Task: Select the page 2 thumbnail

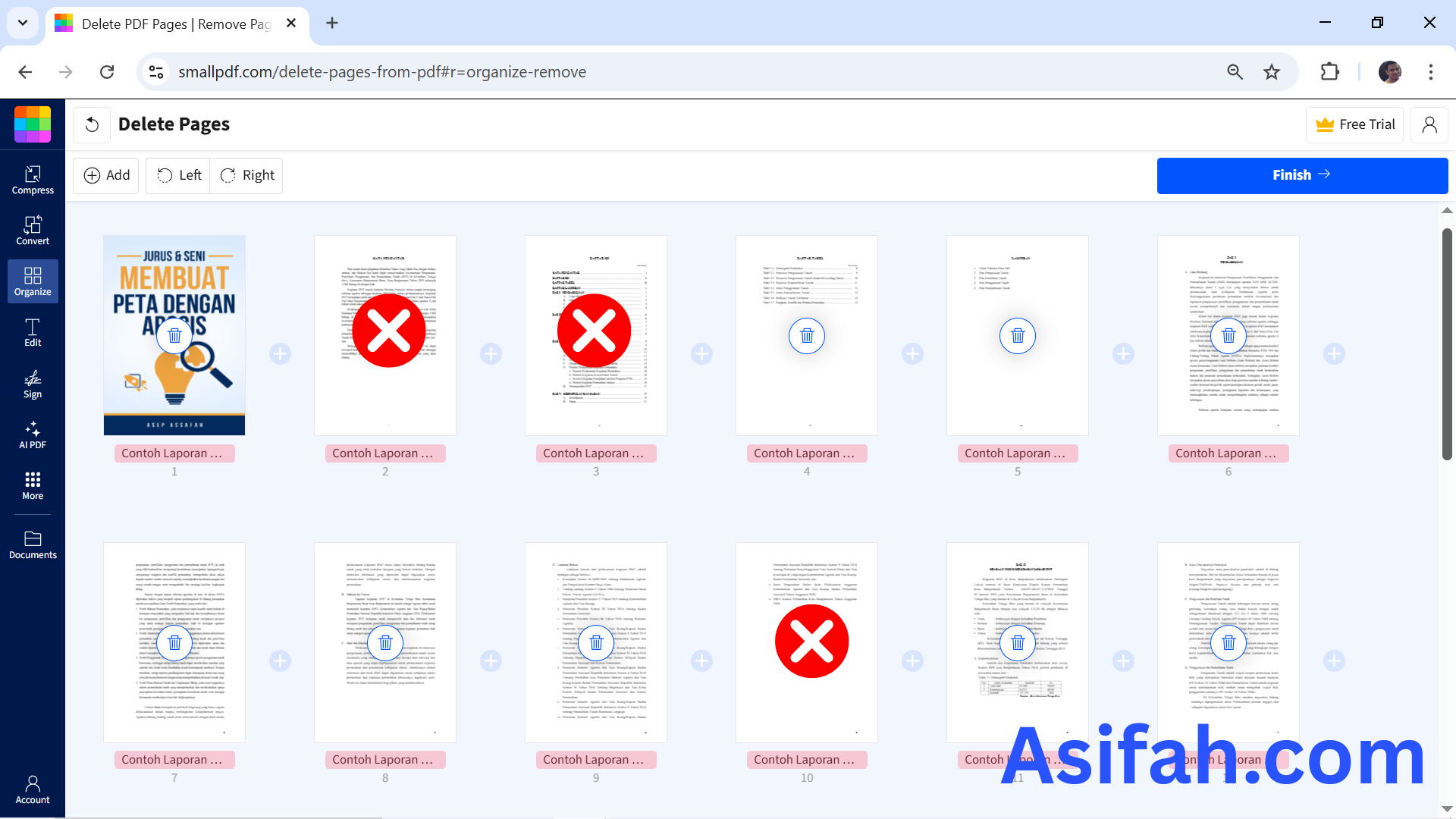Action: (x=385, y=335)
